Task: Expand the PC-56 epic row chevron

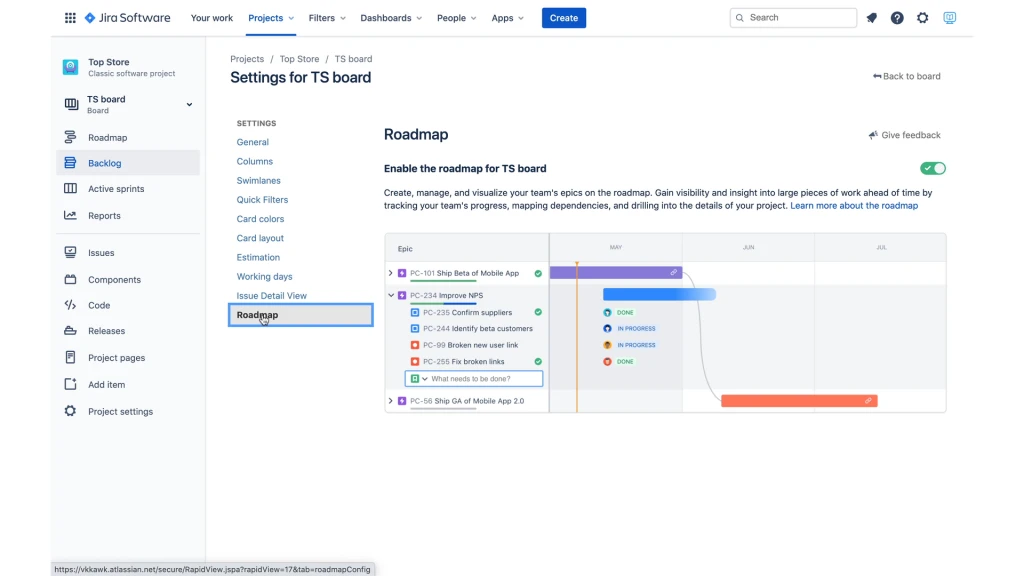Action: click(x=391, y=401)
